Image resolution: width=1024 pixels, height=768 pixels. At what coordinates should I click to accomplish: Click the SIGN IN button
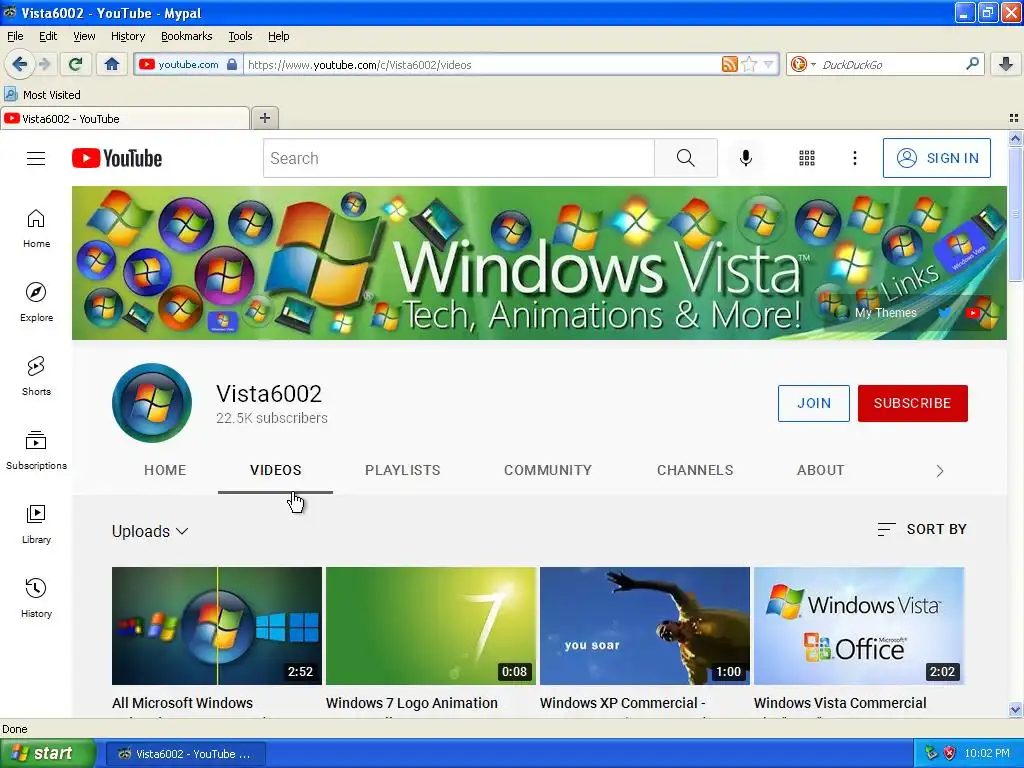(x=936, y=158)
